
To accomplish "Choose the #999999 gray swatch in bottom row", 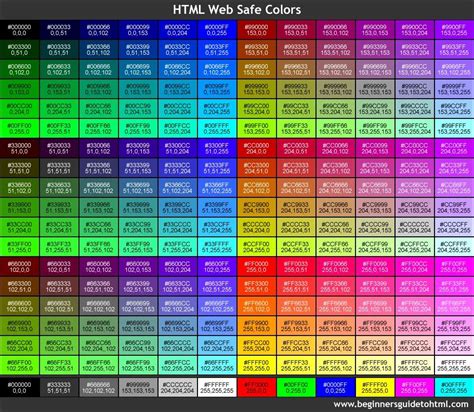I will click(x=138, y=387).
